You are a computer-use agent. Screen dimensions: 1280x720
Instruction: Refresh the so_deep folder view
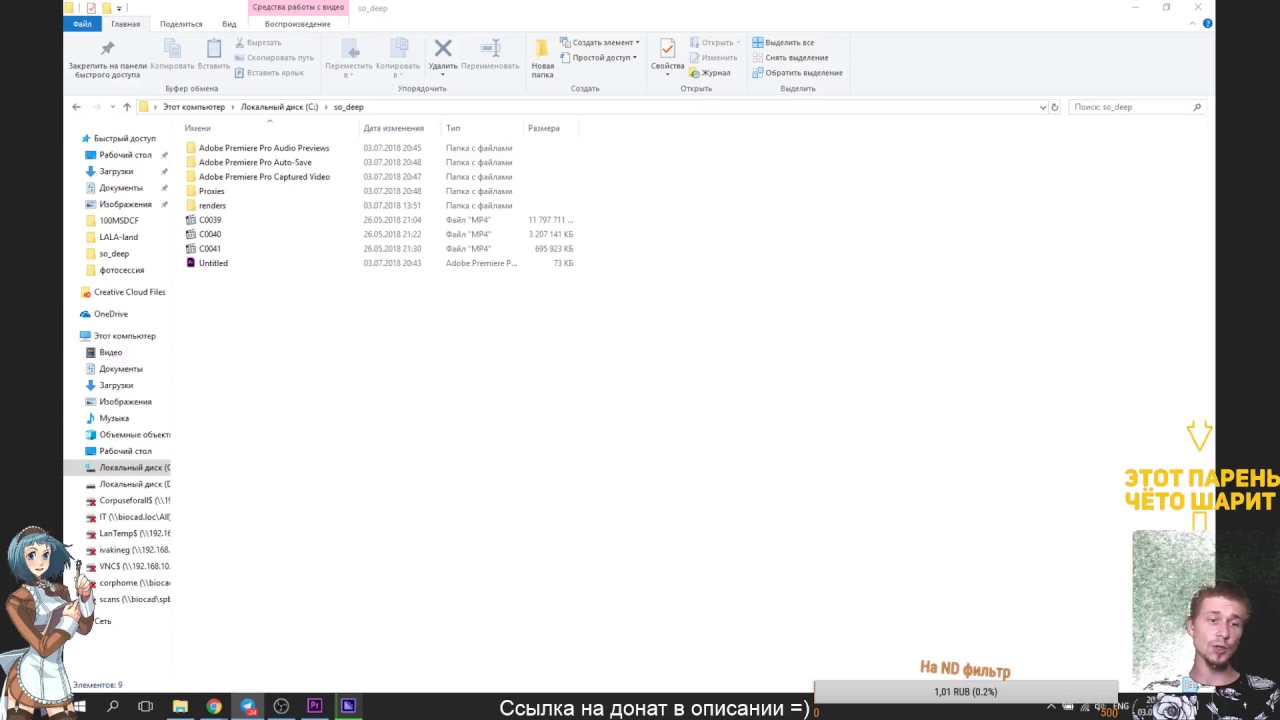coord(1055,107)
